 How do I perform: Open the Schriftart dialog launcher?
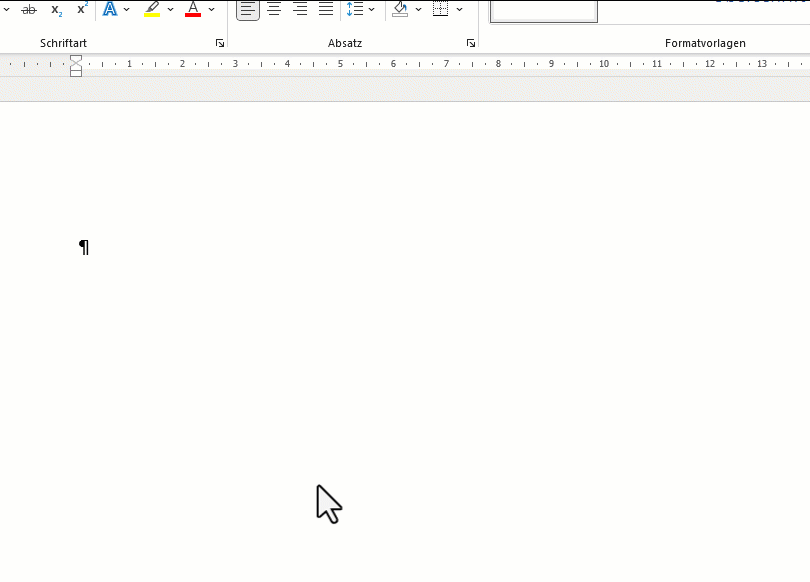tap(220, 44)
